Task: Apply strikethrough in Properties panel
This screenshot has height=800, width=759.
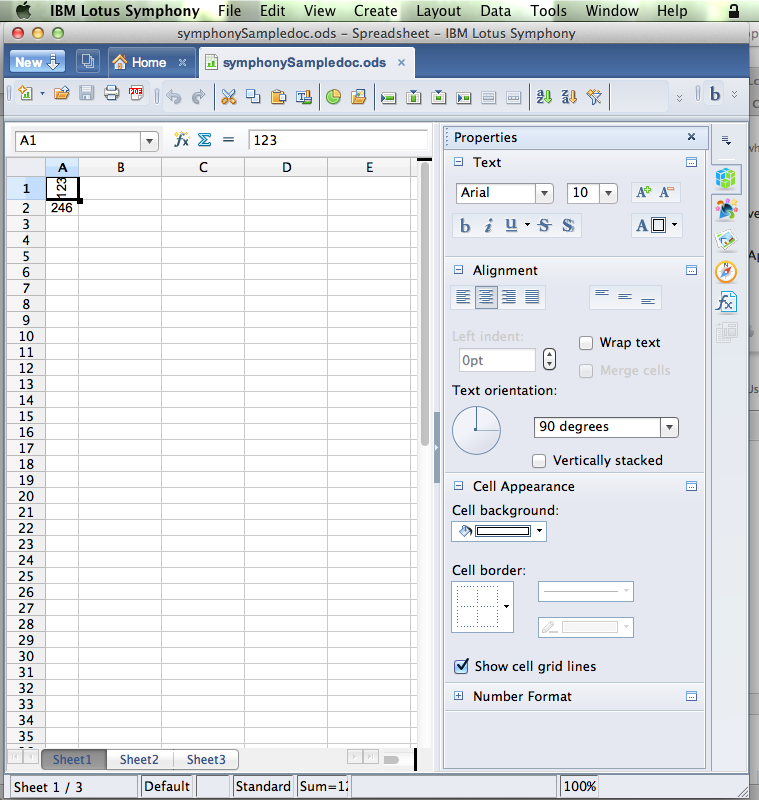Action: coord(544,226)
